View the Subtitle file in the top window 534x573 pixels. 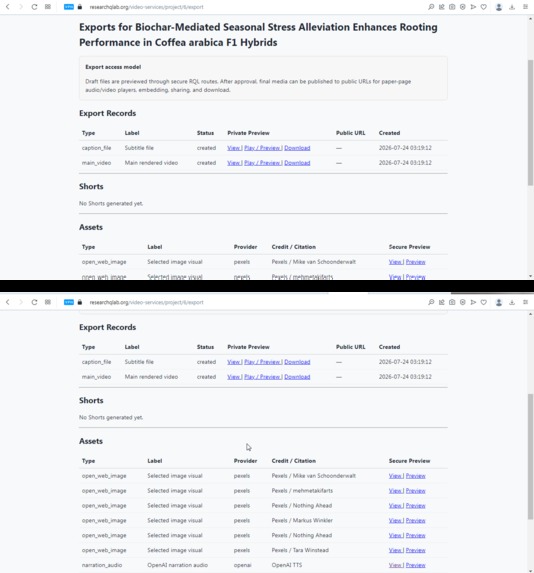click(233, 148)
